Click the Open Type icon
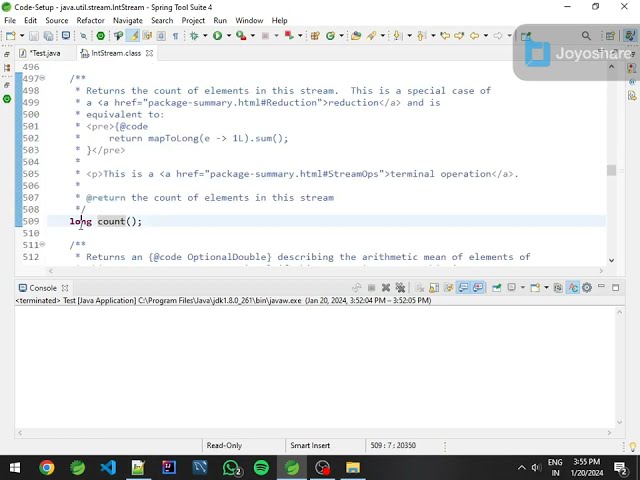The height and width of the screenshot is (480, 640). tap(356, 36)
